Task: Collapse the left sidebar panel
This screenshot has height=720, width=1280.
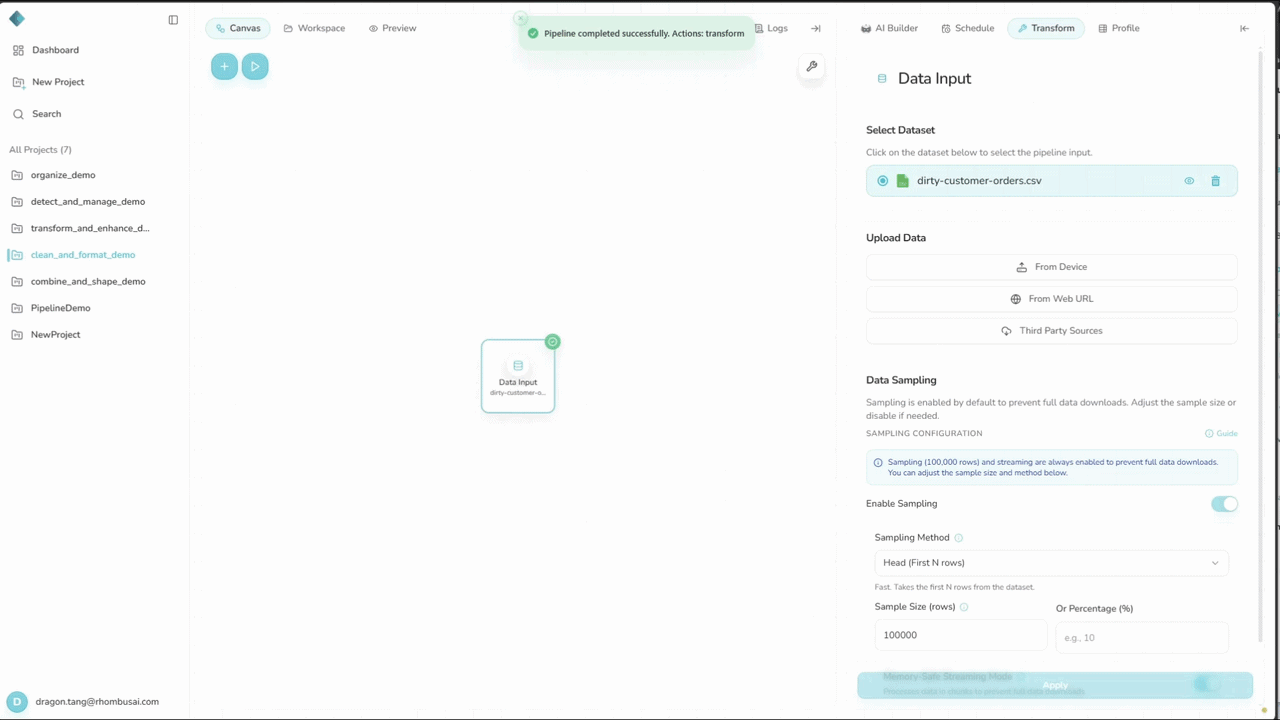Action: 173,20
